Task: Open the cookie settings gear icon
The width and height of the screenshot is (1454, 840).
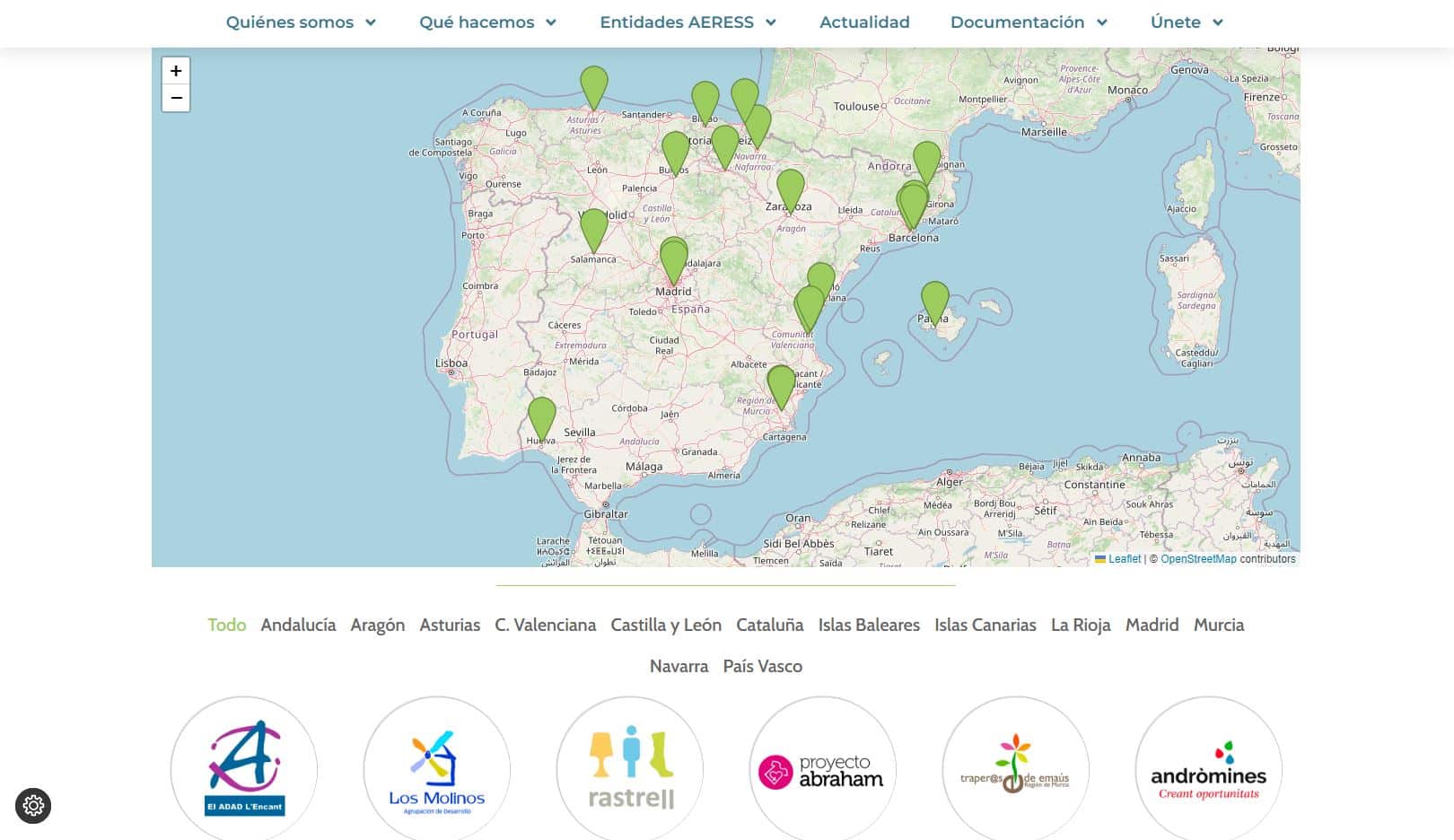Action: tap(33, 806)
